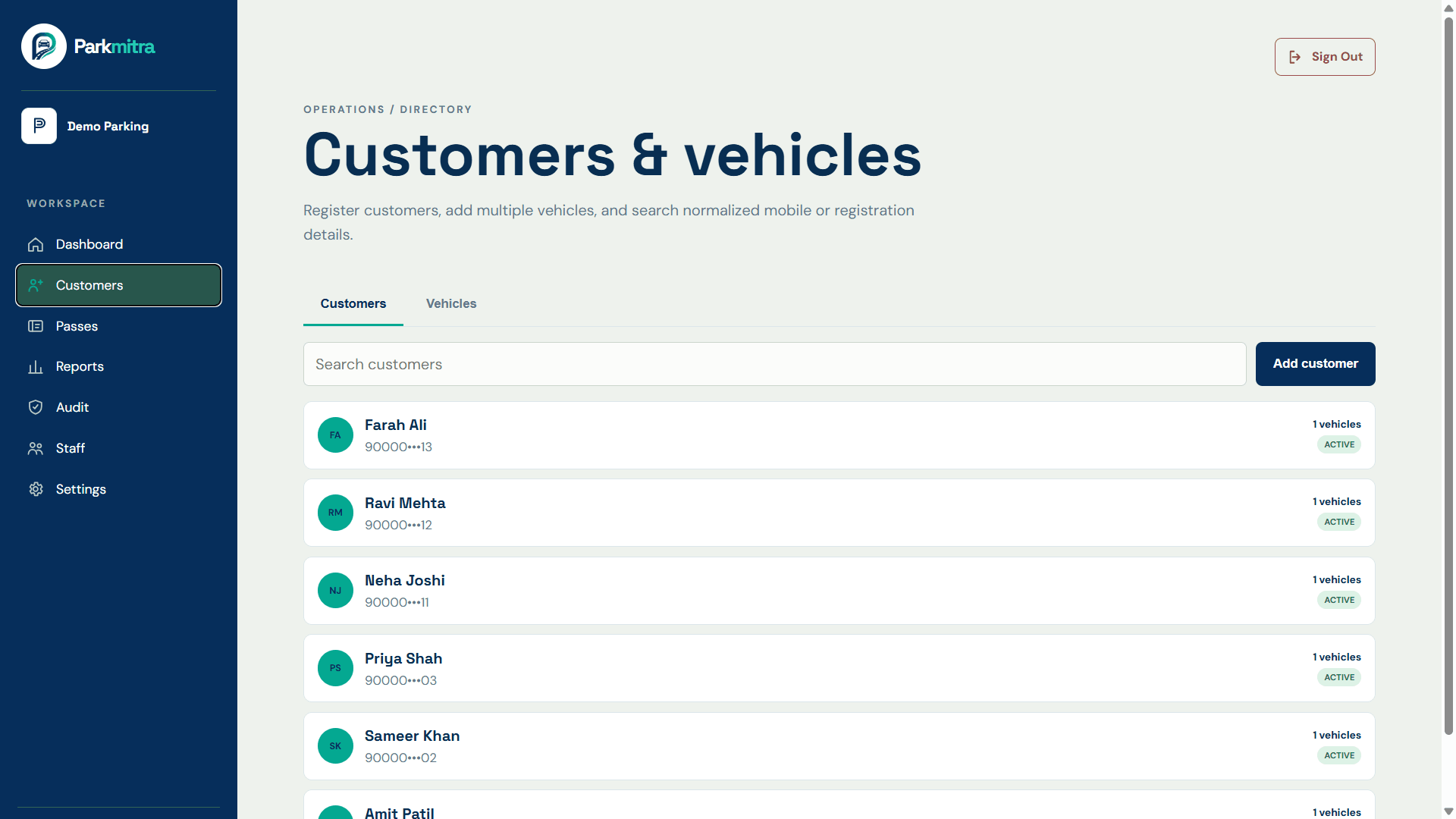Select Customers in the sidebar
Viewport: 1456px width, 819px height.
pyautogui.click(x=118, y=285)
